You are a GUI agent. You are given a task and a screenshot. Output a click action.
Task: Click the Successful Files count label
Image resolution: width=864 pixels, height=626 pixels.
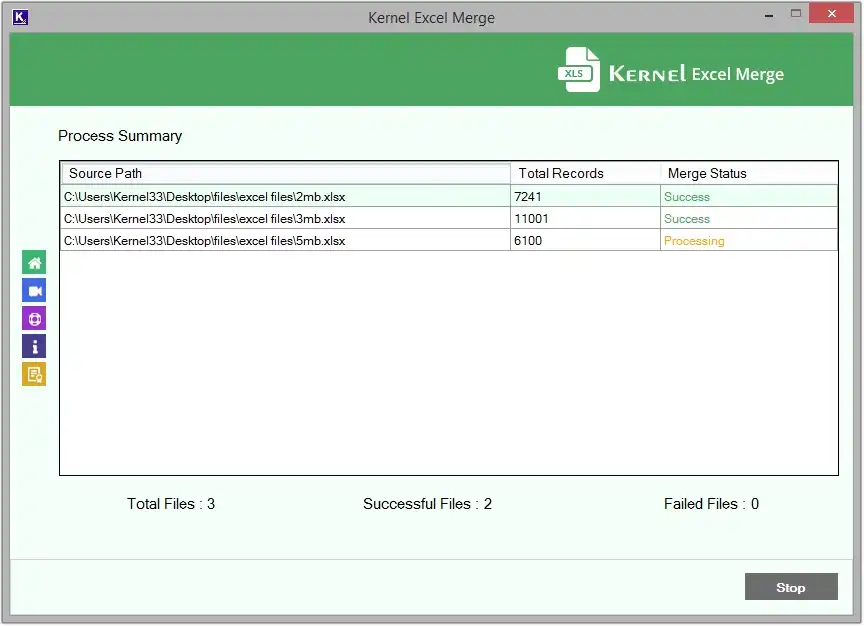tap(427, 504)
